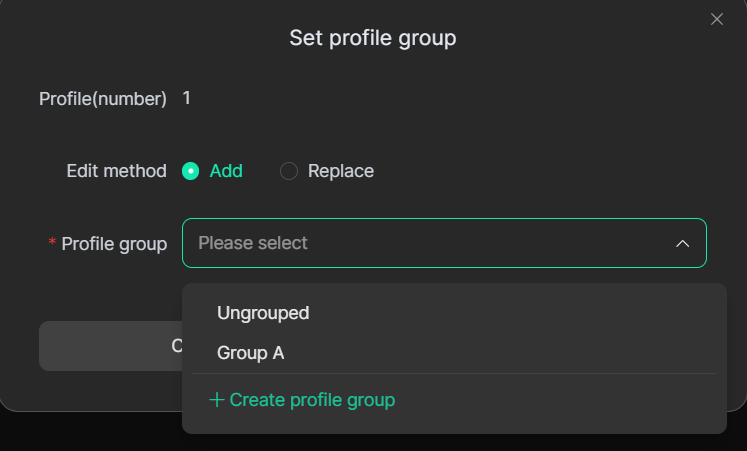Click the Create profile group link

[x=312, y=400]
